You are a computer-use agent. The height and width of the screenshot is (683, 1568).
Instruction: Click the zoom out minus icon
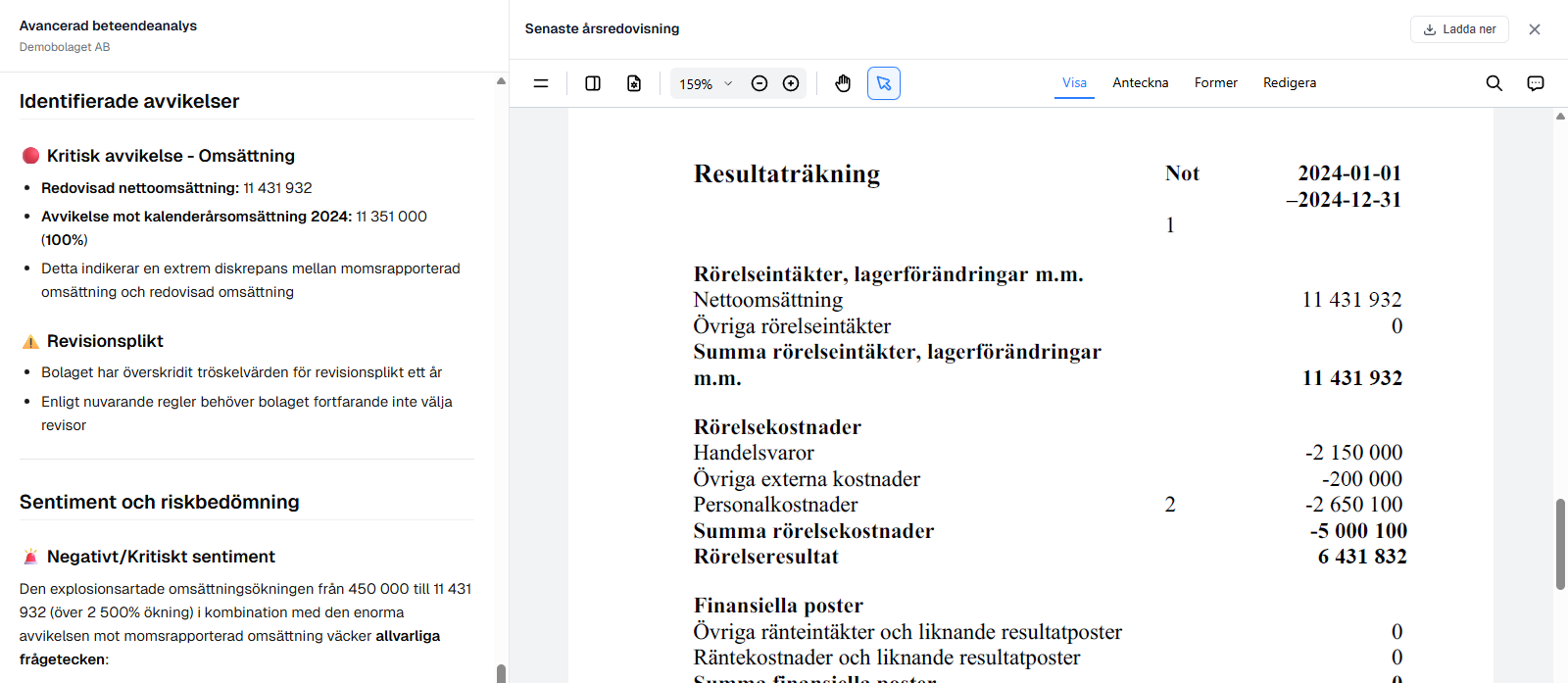(x=759, y=83)
